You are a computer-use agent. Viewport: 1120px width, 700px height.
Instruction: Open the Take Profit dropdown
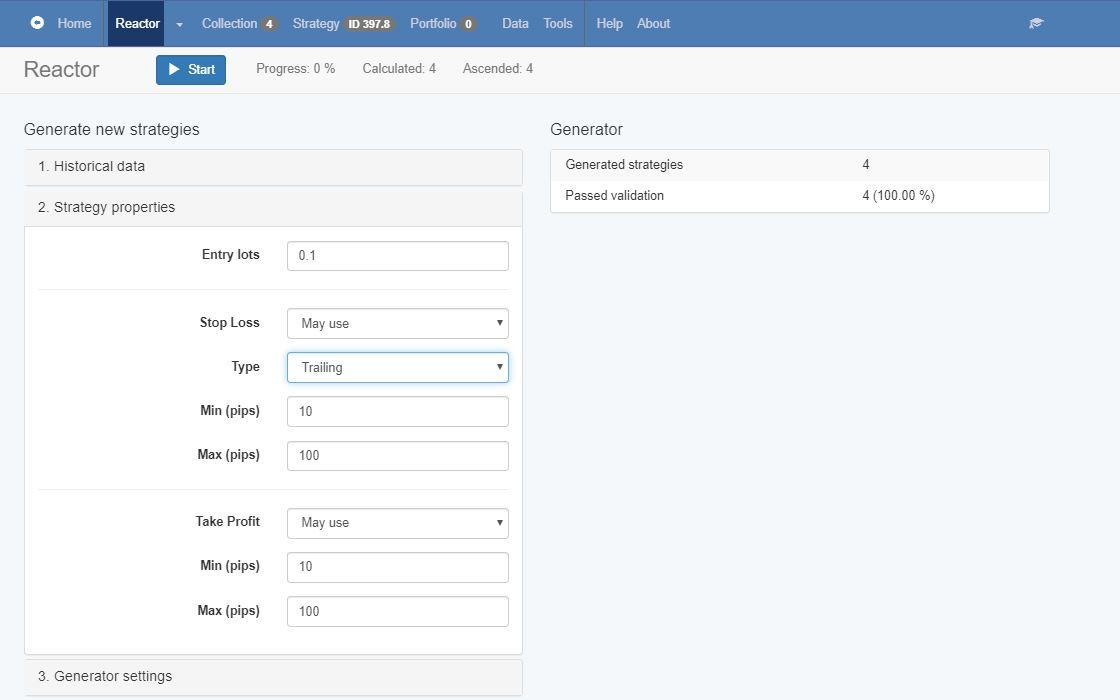click(x=398, y=523)
